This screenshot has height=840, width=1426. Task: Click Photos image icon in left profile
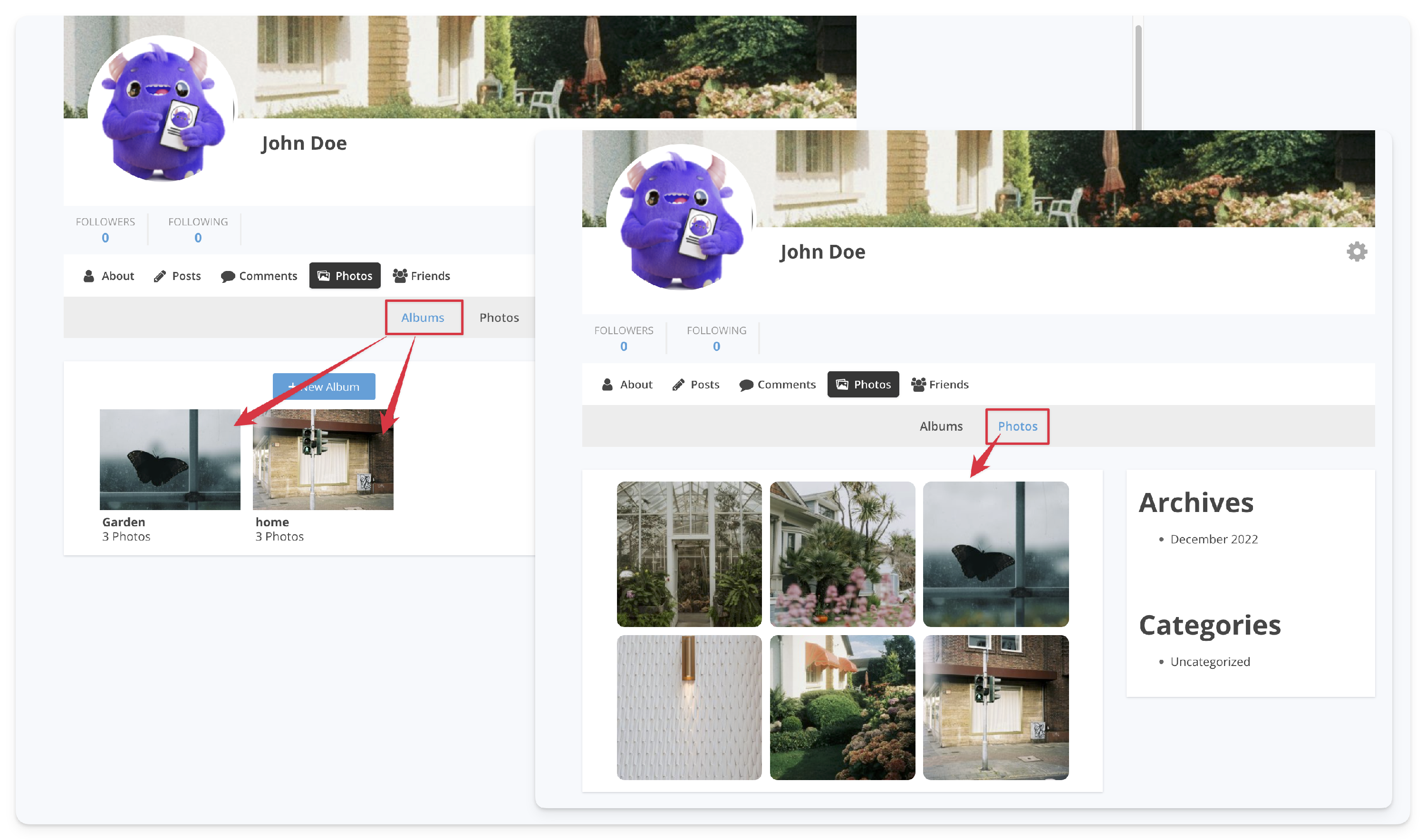[324, 276]
